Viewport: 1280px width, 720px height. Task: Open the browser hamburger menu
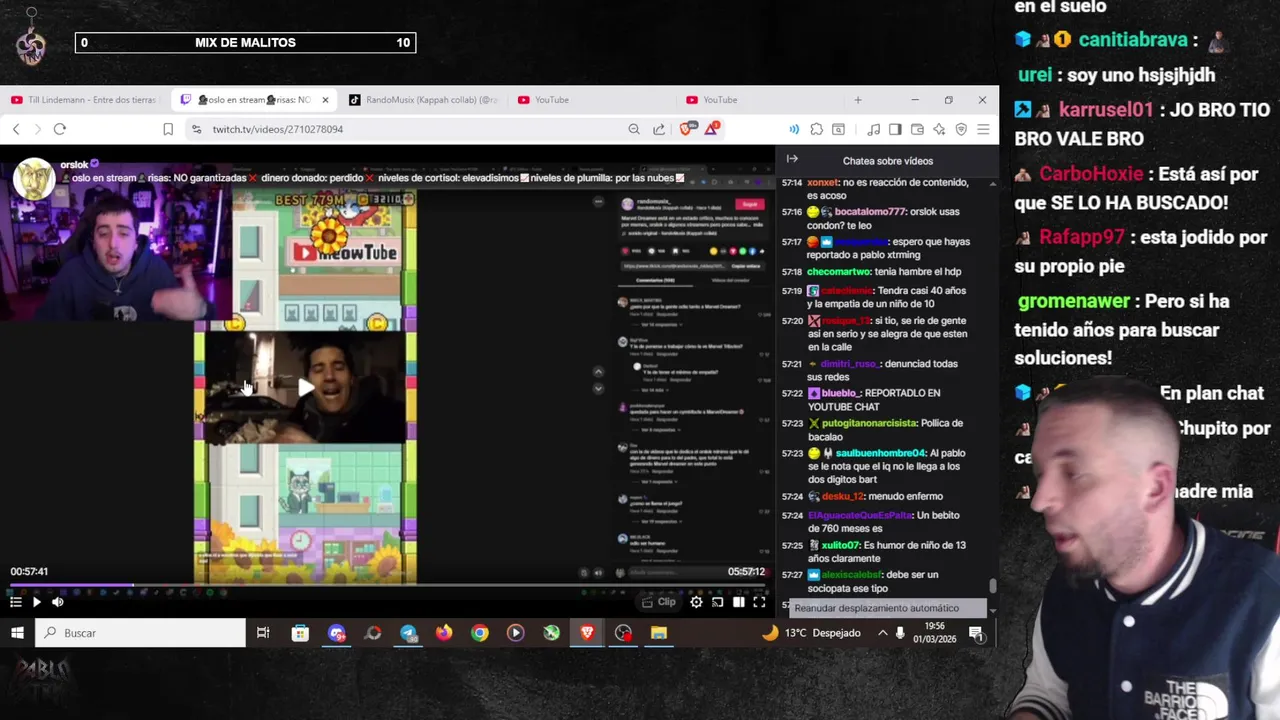(x=983, y=129)
